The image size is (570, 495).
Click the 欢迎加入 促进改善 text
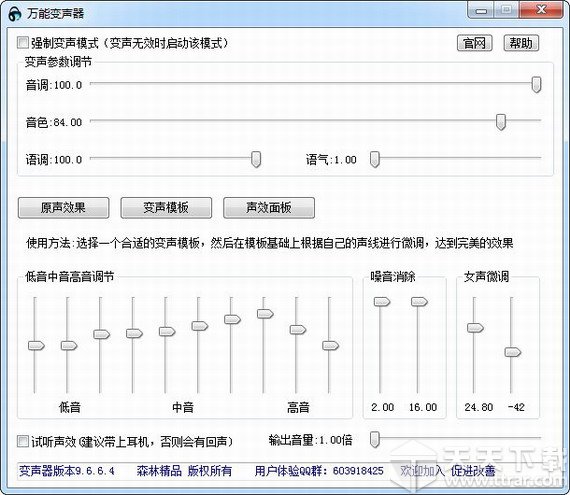click(448, 471)
